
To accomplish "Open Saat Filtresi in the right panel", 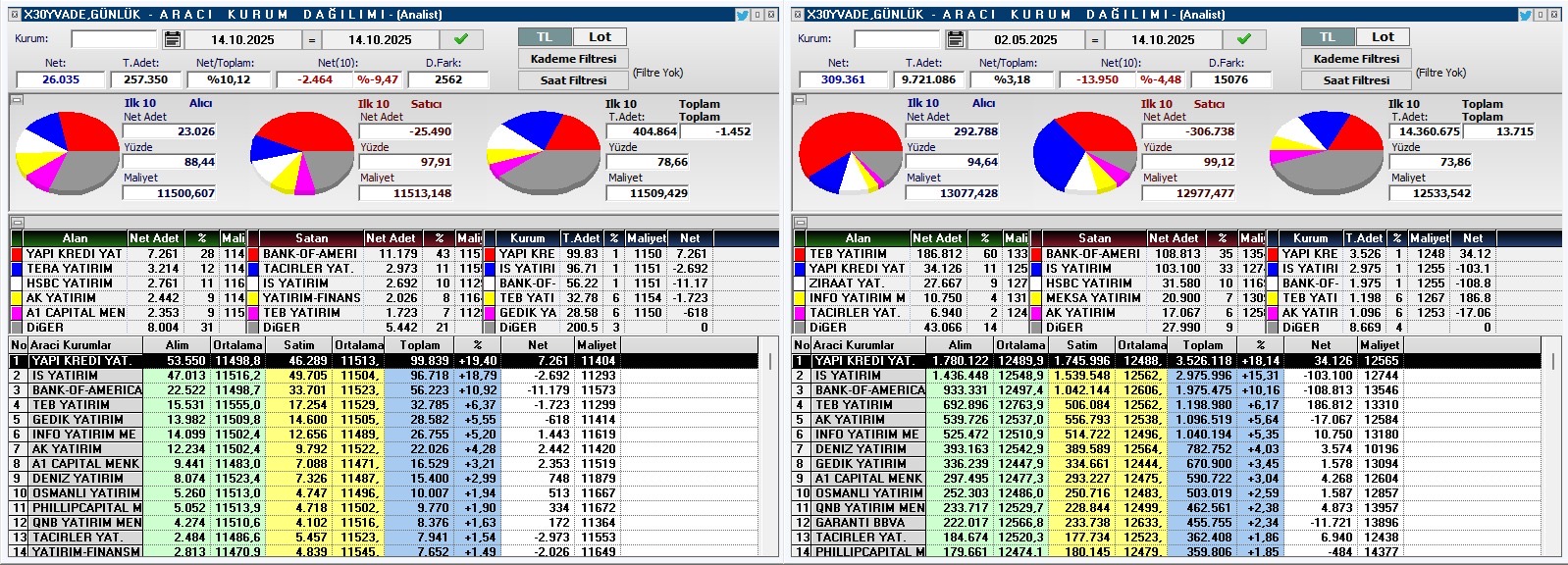I will point(1356,80).
